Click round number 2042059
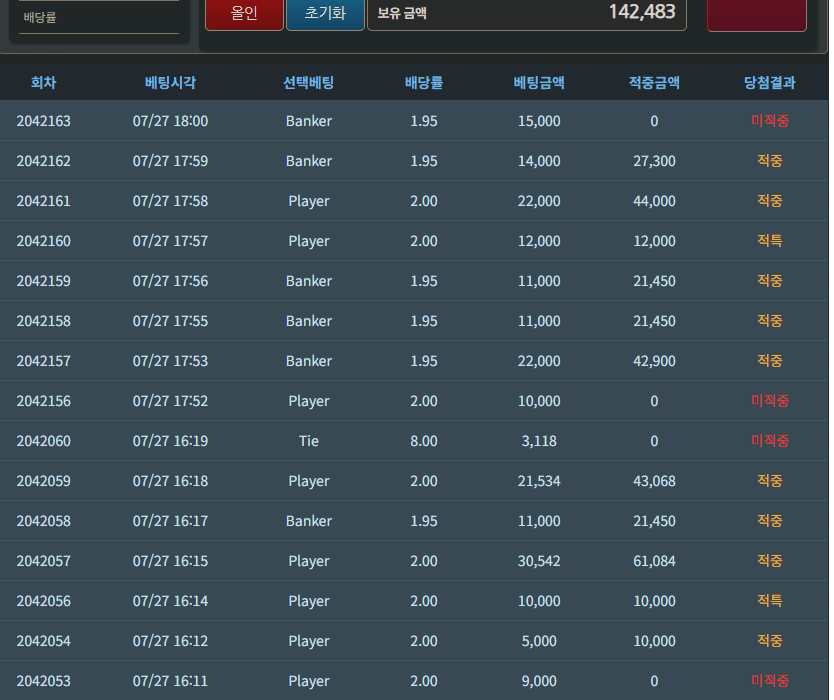 click(44, 481)
